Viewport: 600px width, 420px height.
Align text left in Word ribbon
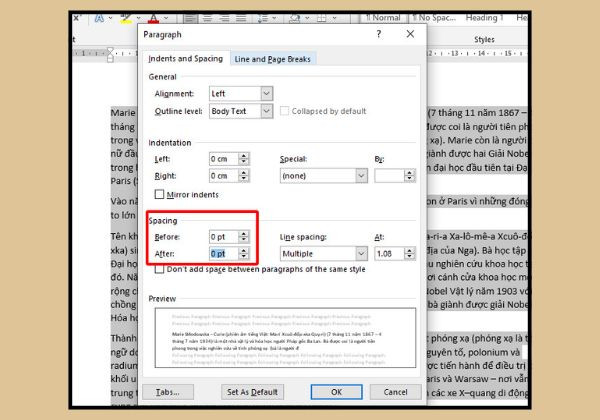190,18
